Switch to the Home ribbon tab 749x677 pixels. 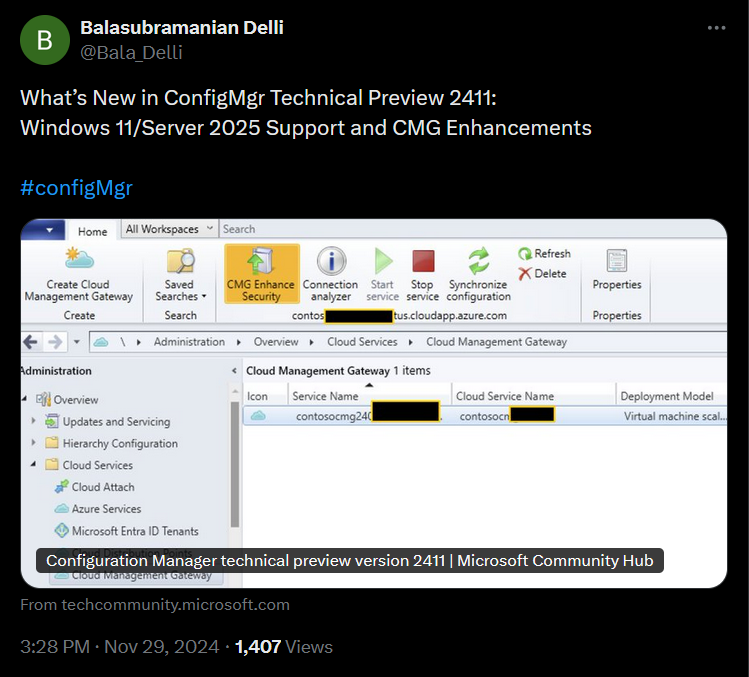[92, 231]
